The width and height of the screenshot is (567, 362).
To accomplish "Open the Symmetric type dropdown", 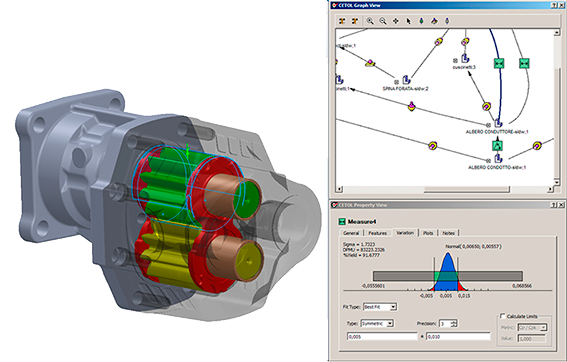I will point(390,323).
